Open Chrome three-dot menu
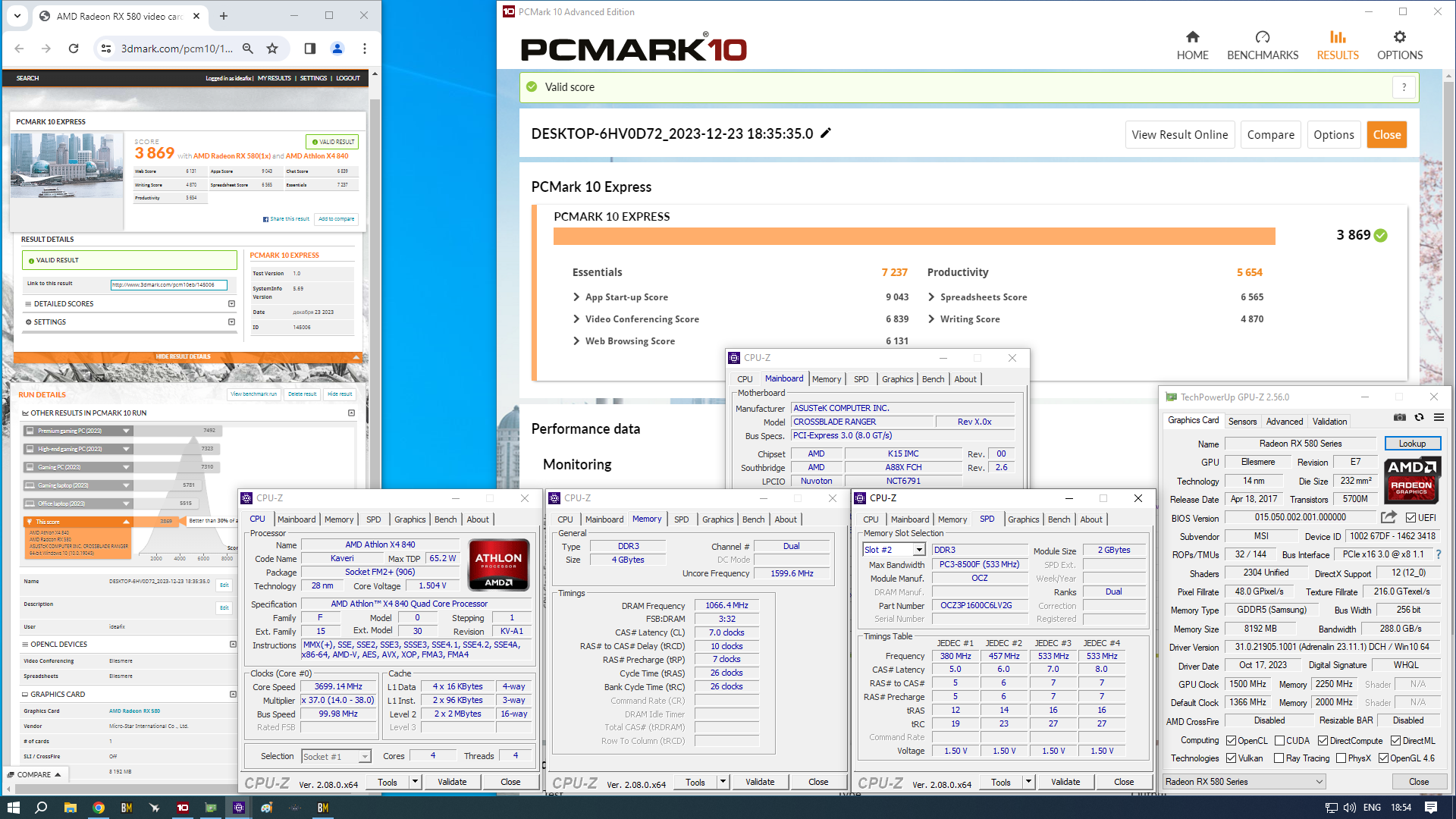The width and height of the screenshot is (1456, 819). (365, 49)
